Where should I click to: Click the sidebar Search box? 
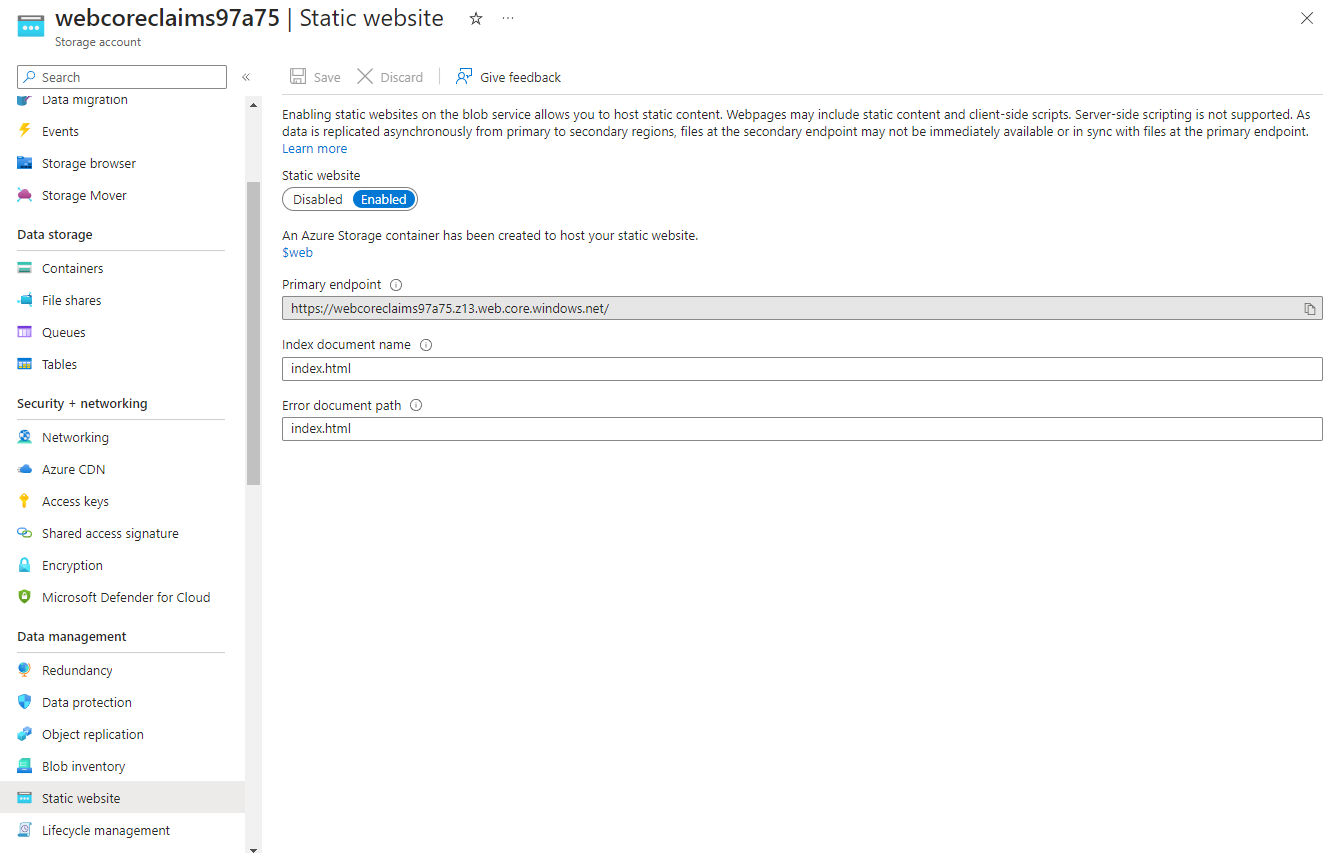(122, 77)
